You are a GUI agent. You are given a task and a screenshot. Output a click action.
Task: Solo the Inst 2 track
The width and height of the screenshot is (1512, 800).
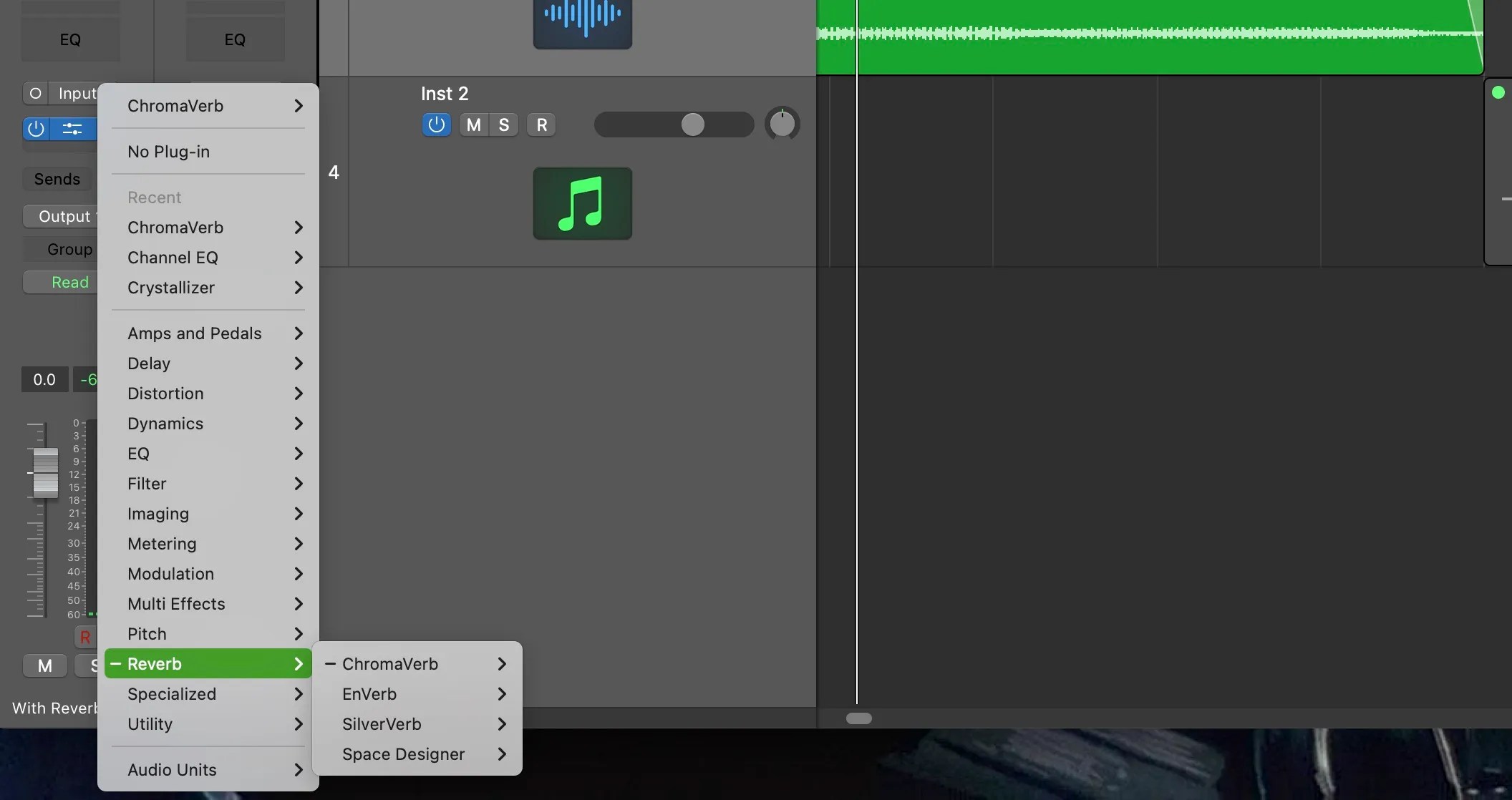(504, 125)
